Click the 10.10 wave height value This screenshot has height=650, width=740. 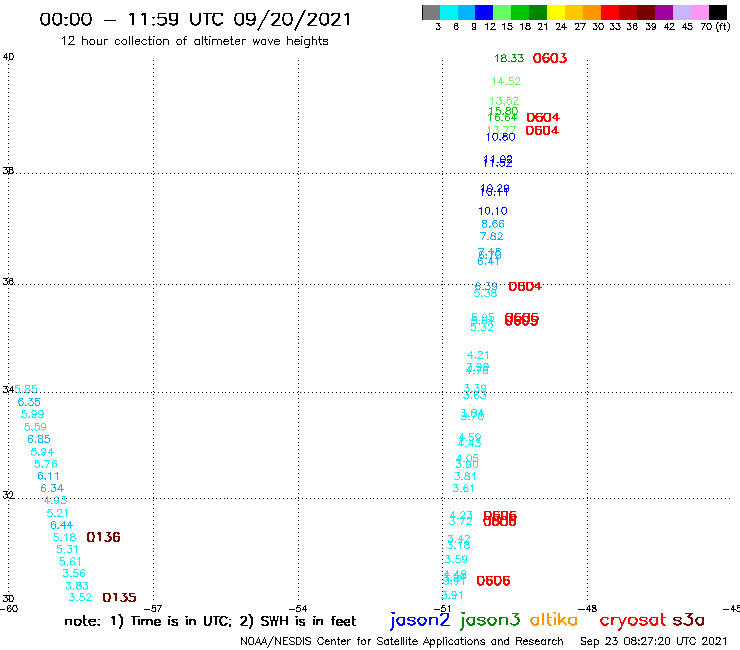click(493, 211)
